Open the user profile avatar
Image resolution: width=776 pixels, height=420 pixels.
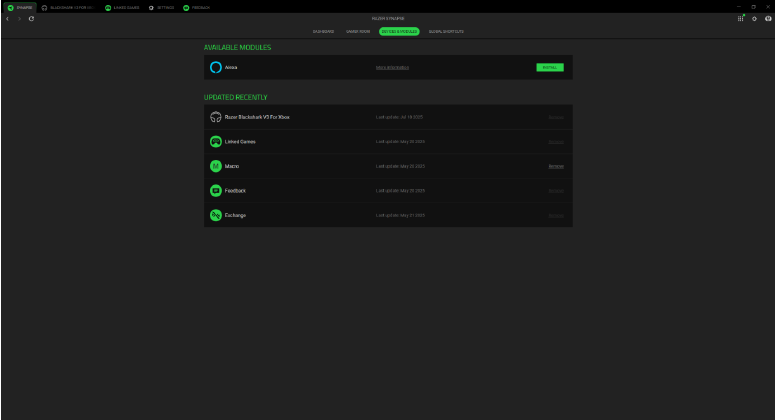tap(768, 19)
